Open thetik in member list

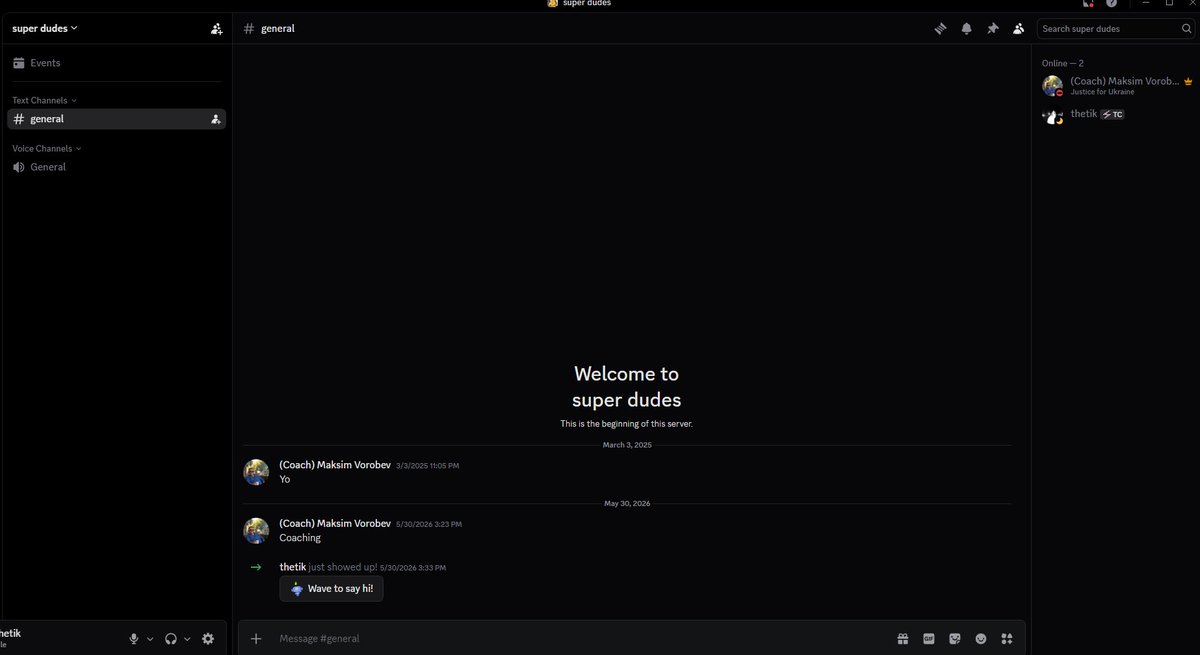1116,116
